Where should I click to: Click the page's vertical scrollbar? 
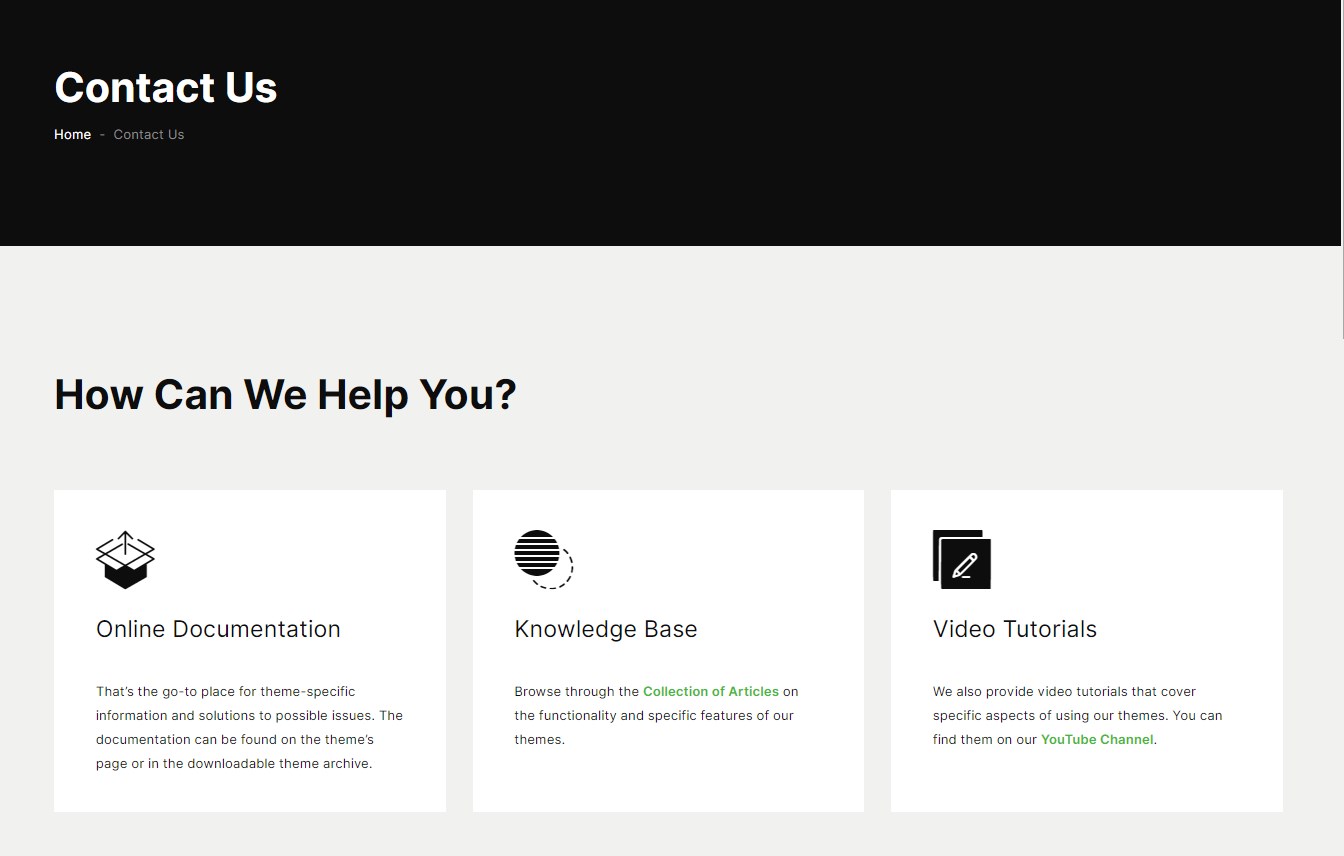[1341, 170]
